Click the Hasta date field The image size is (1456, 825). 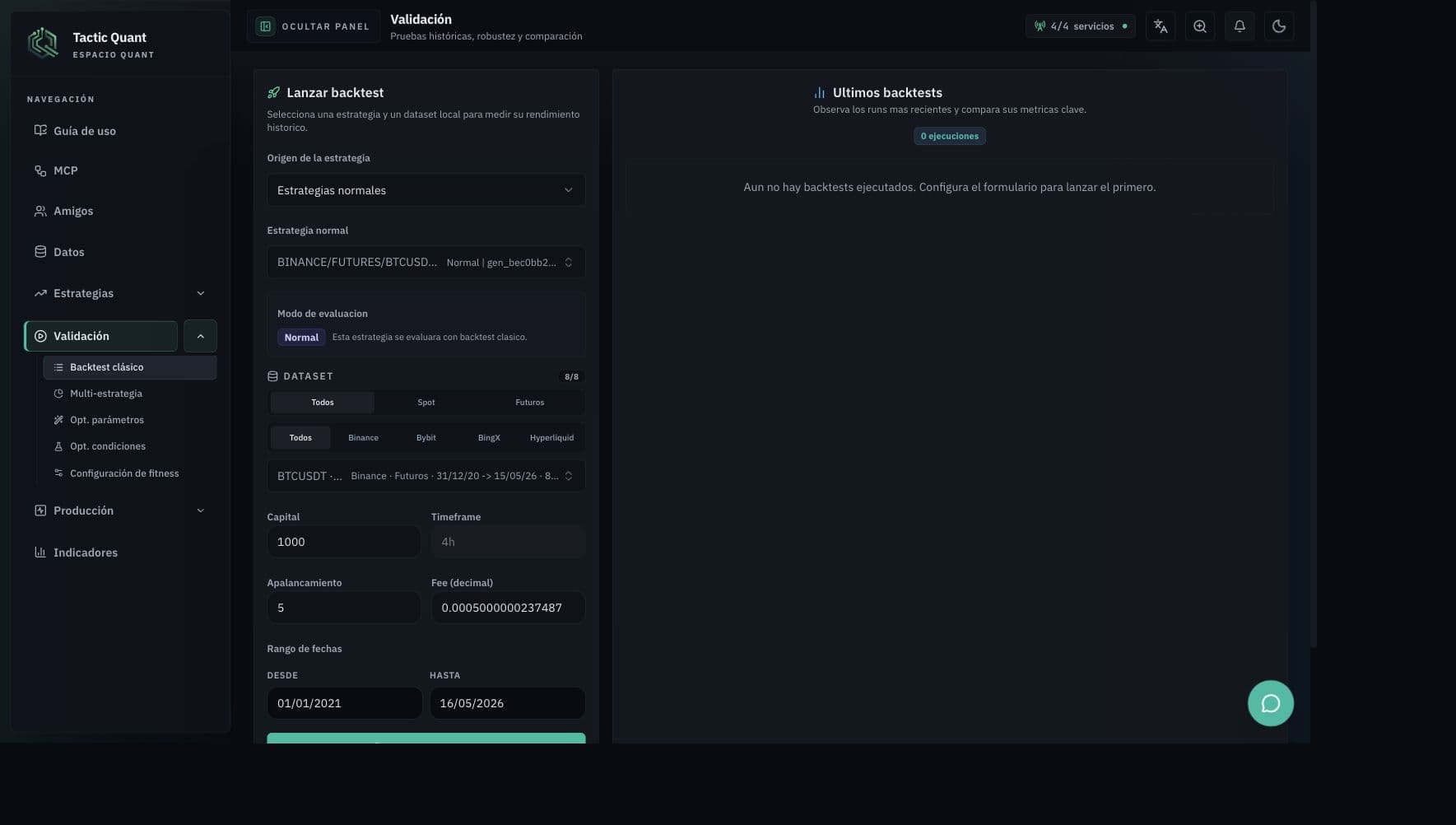[507, 703]
